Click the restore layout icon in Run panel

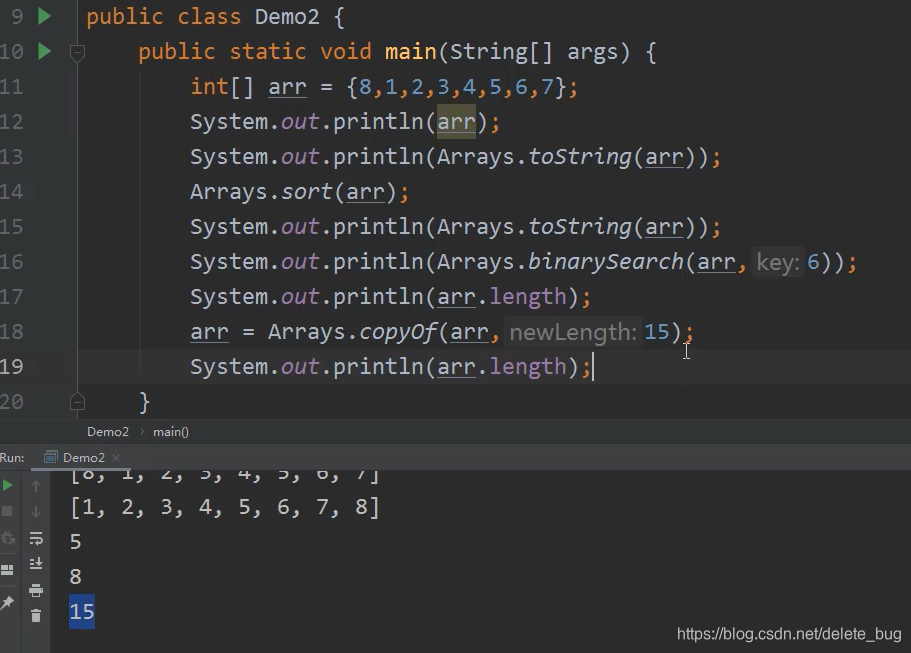[8, 569]
